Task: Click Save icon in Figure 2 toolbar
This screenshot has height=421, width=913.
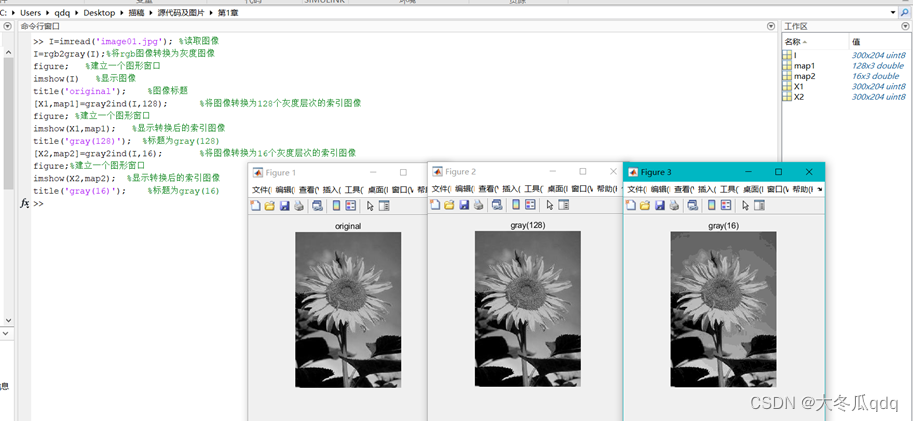Action: pyautogui.click(x=464, y=204)
